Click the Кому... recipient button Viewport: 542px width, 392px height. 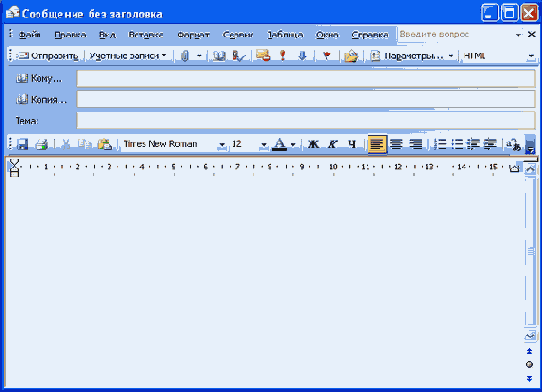39,79
